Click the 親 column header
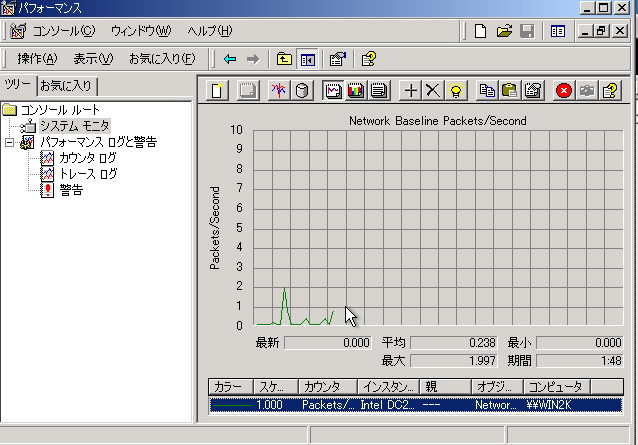Viewport: 638px width, 445px height. coord(446,387)
